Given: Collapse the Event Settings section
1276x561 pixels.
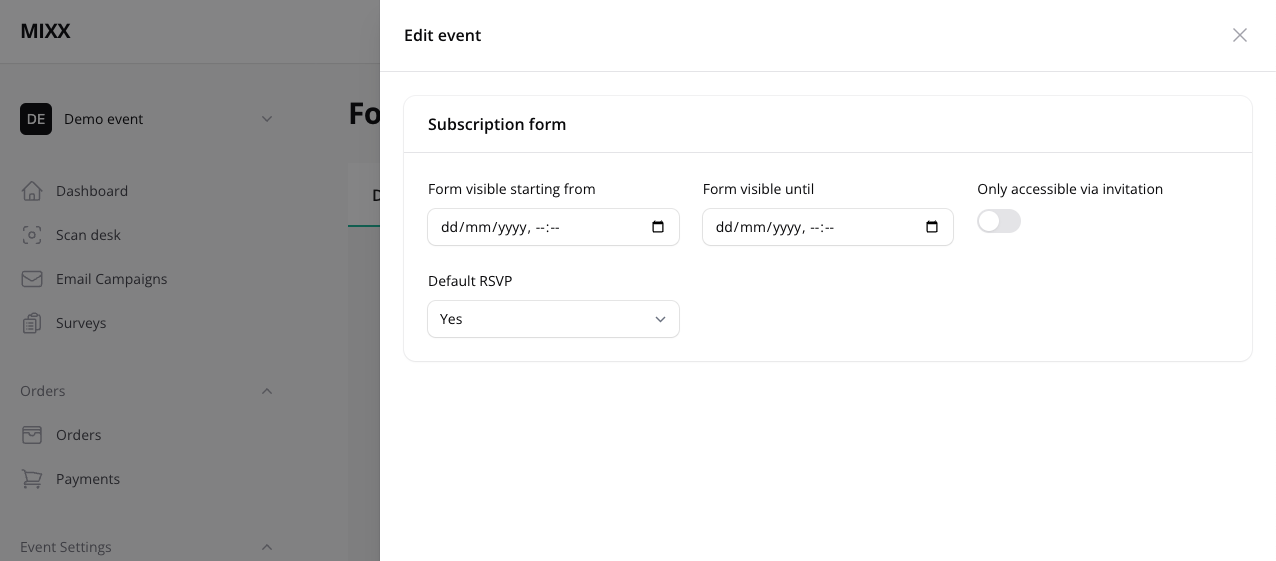Looking at the screenshot, I should [267, 547].
